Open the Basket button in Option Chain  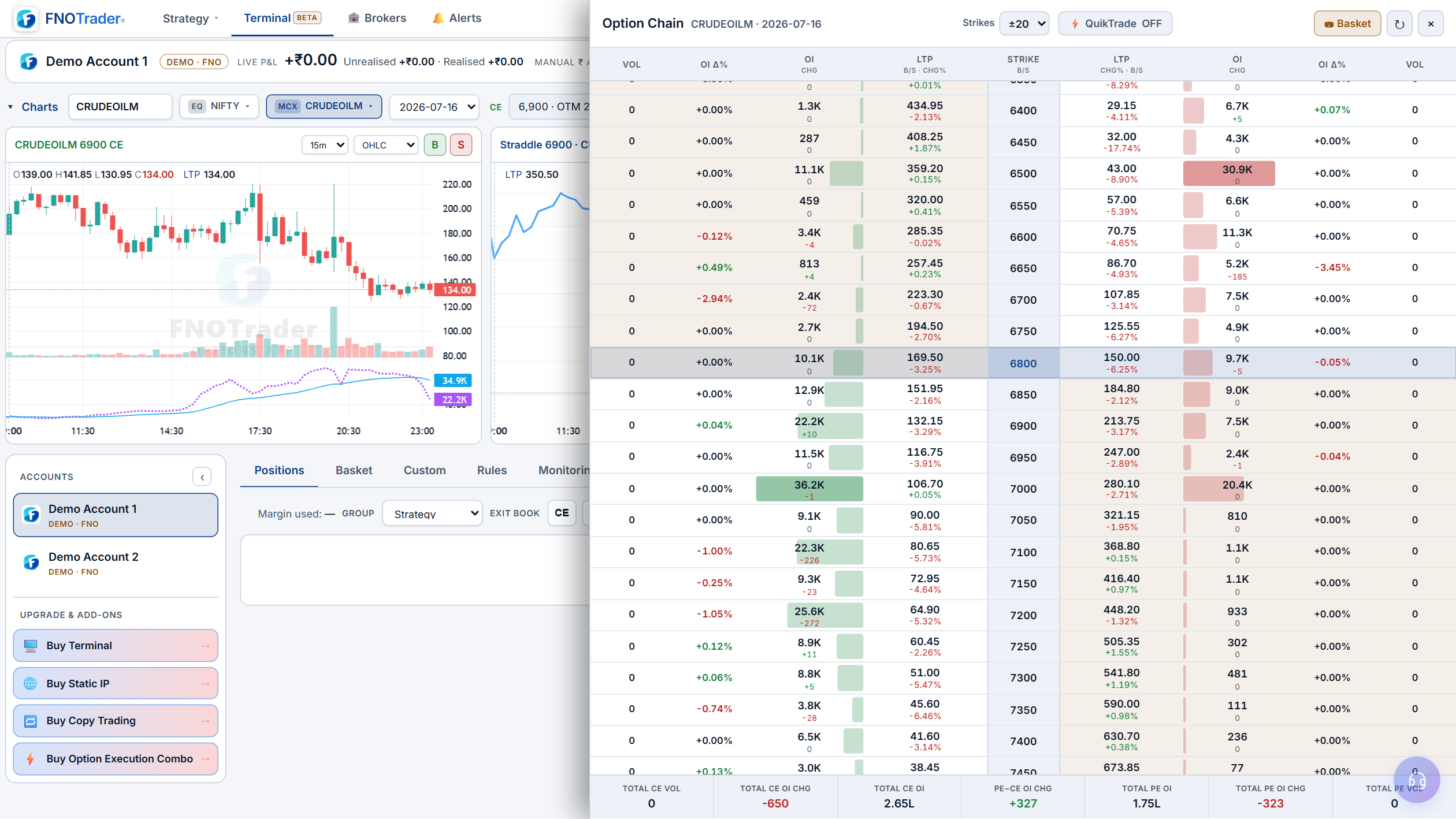tap(1347, 24)
